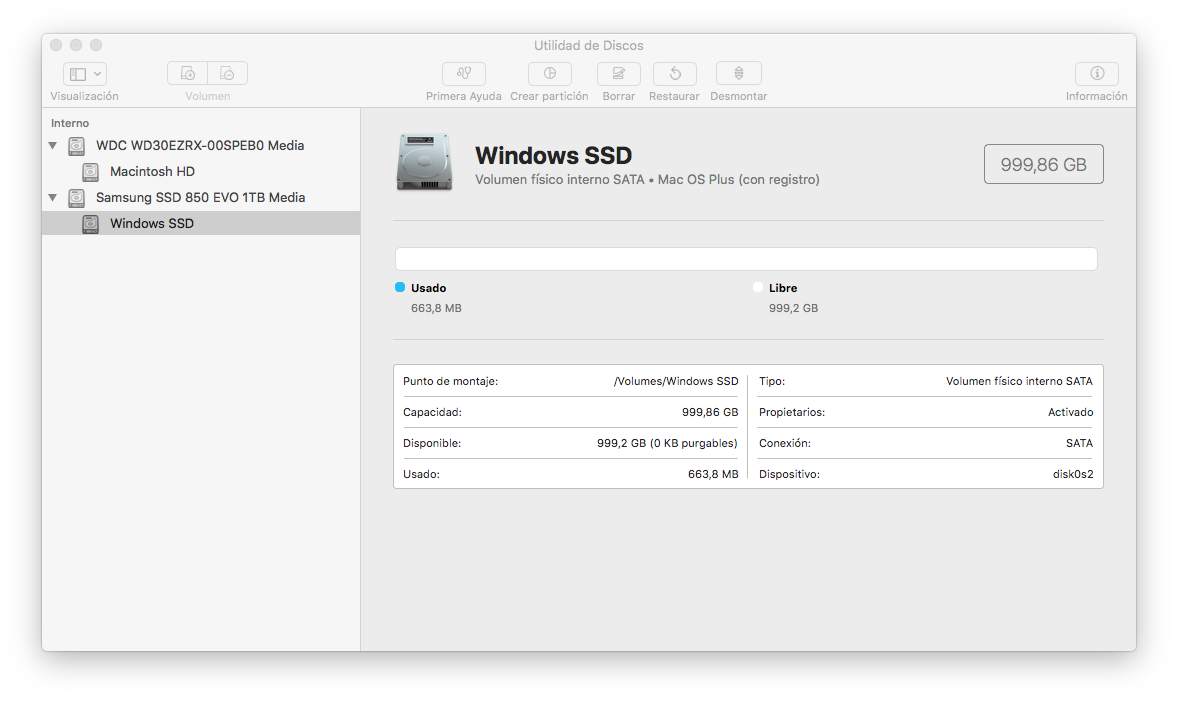Click the white Libre legend dot

click(758, 288)
